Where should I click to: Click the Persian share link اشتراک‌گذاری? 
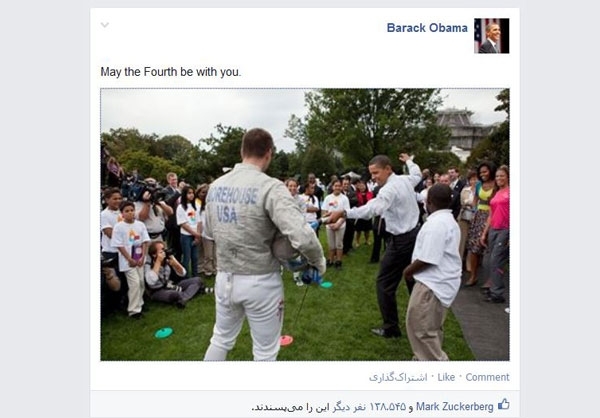click(x=398, y=377)
